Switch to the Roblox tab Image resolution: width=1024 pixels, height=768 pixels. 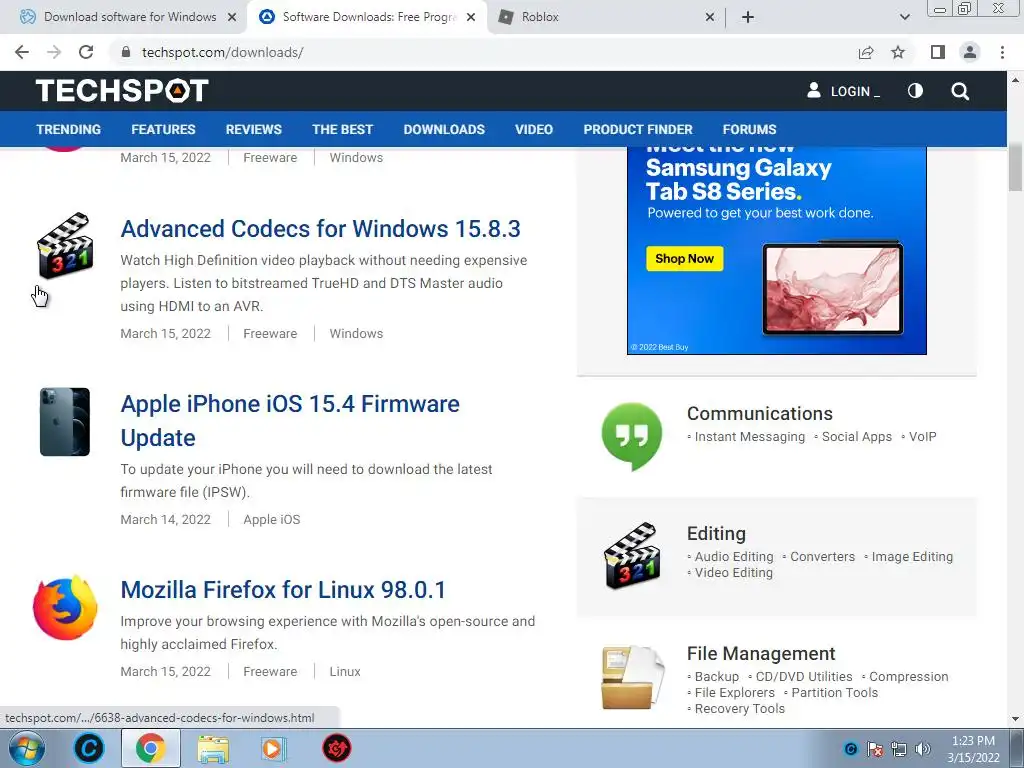539,17
